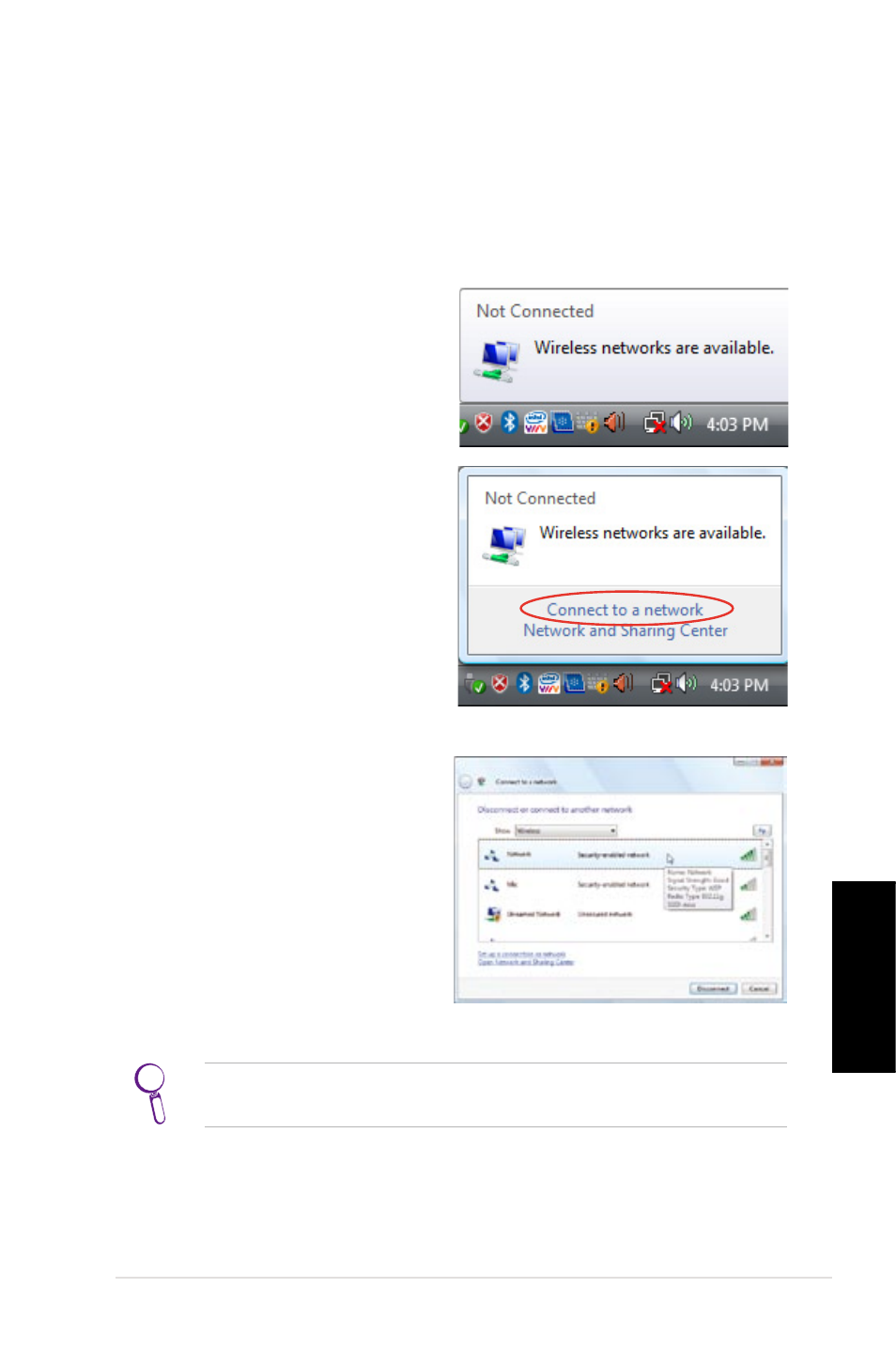Click Safely Remove Hardware icon in tray
896x1350 pixels.
(x=475, y=684)
